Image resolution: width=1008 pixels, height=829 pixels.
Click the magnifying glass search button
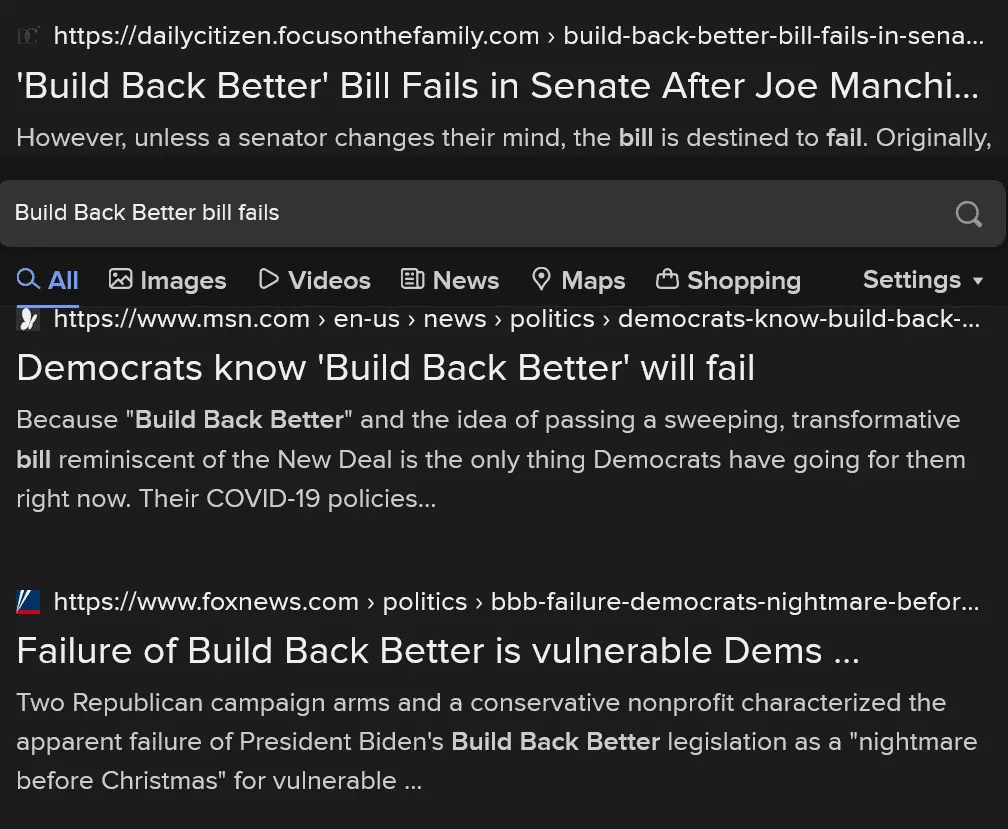(968, 213)
